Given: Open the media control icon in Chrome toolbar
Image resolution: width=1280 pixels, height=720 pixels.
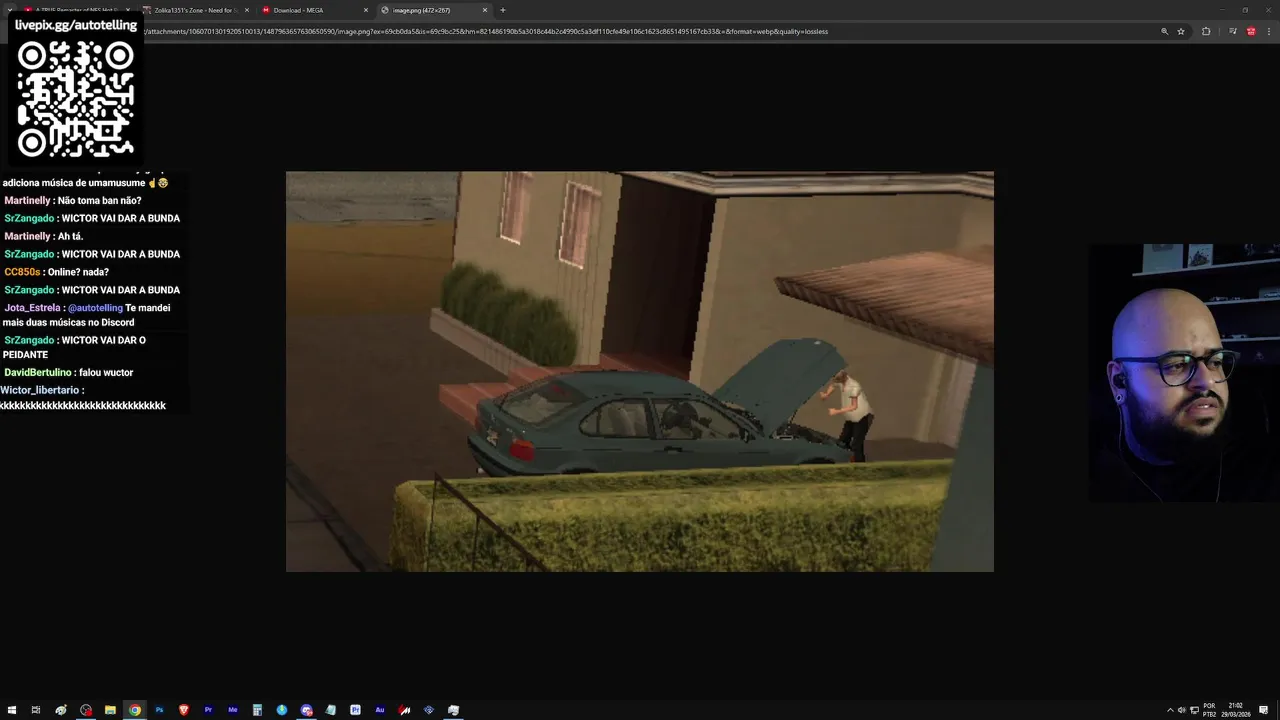Looking at the screenshot, I should 1233,31.
